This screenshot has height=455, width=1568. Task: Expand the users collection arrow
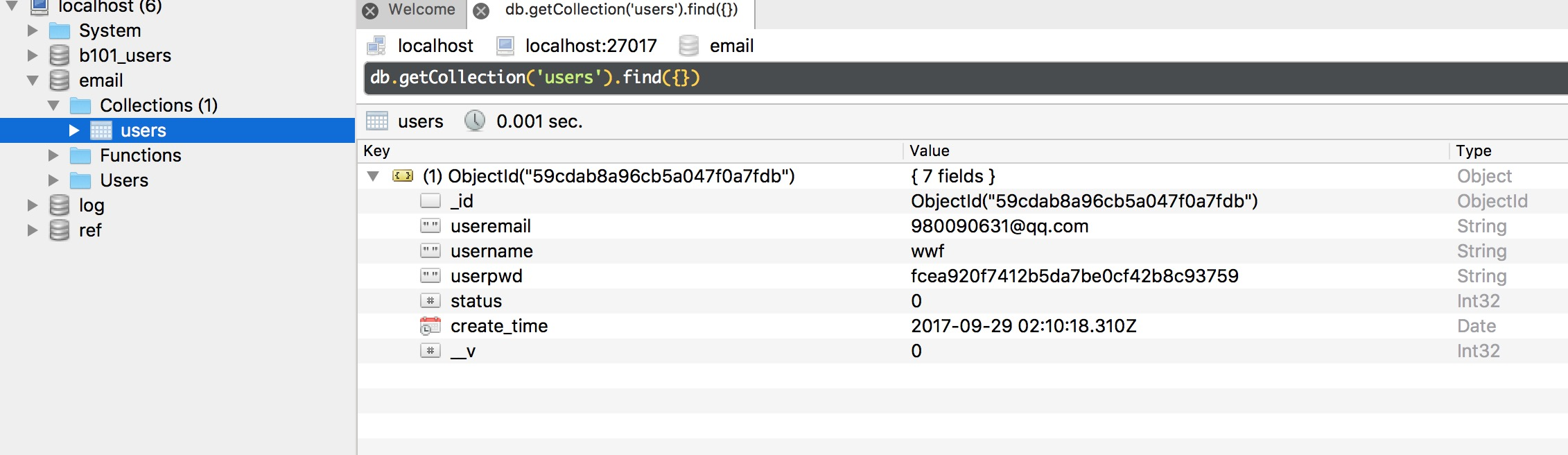(x=74, y=130)
